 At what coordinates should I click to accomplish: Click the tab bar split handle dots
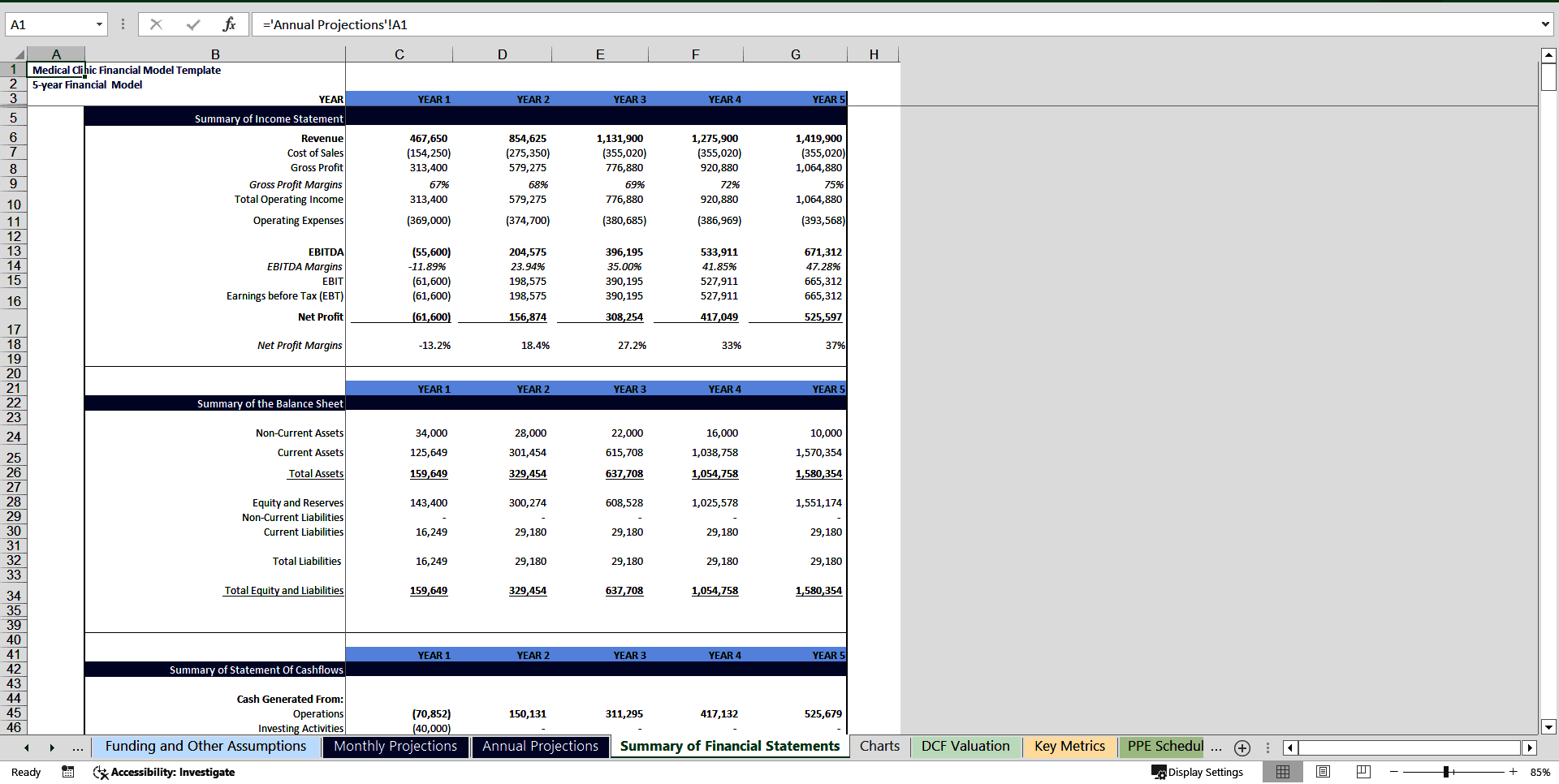[1267, 747]
